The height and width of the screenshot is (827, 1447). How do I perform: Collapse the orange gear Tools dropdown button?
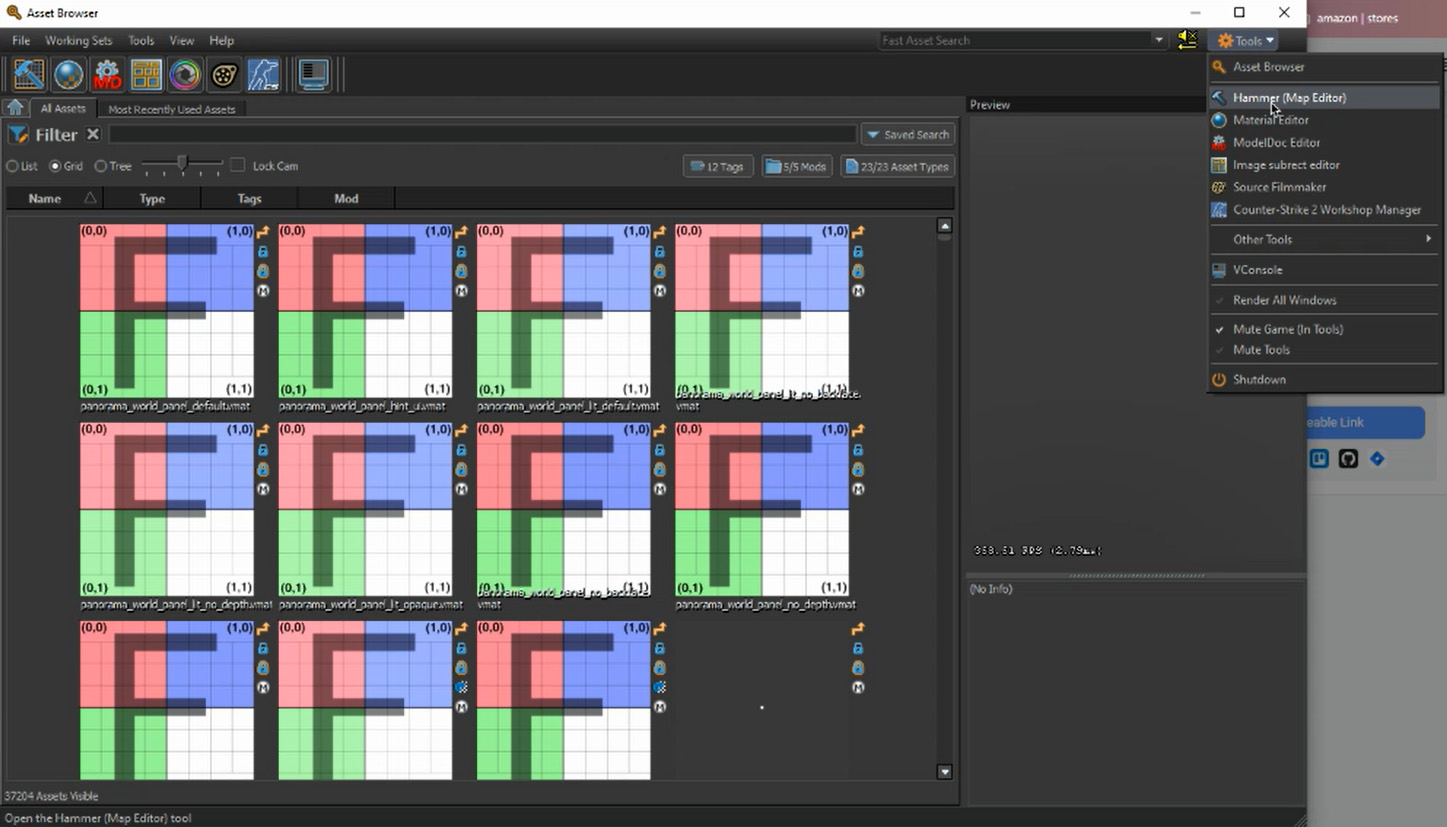[x=1245, y=41]
